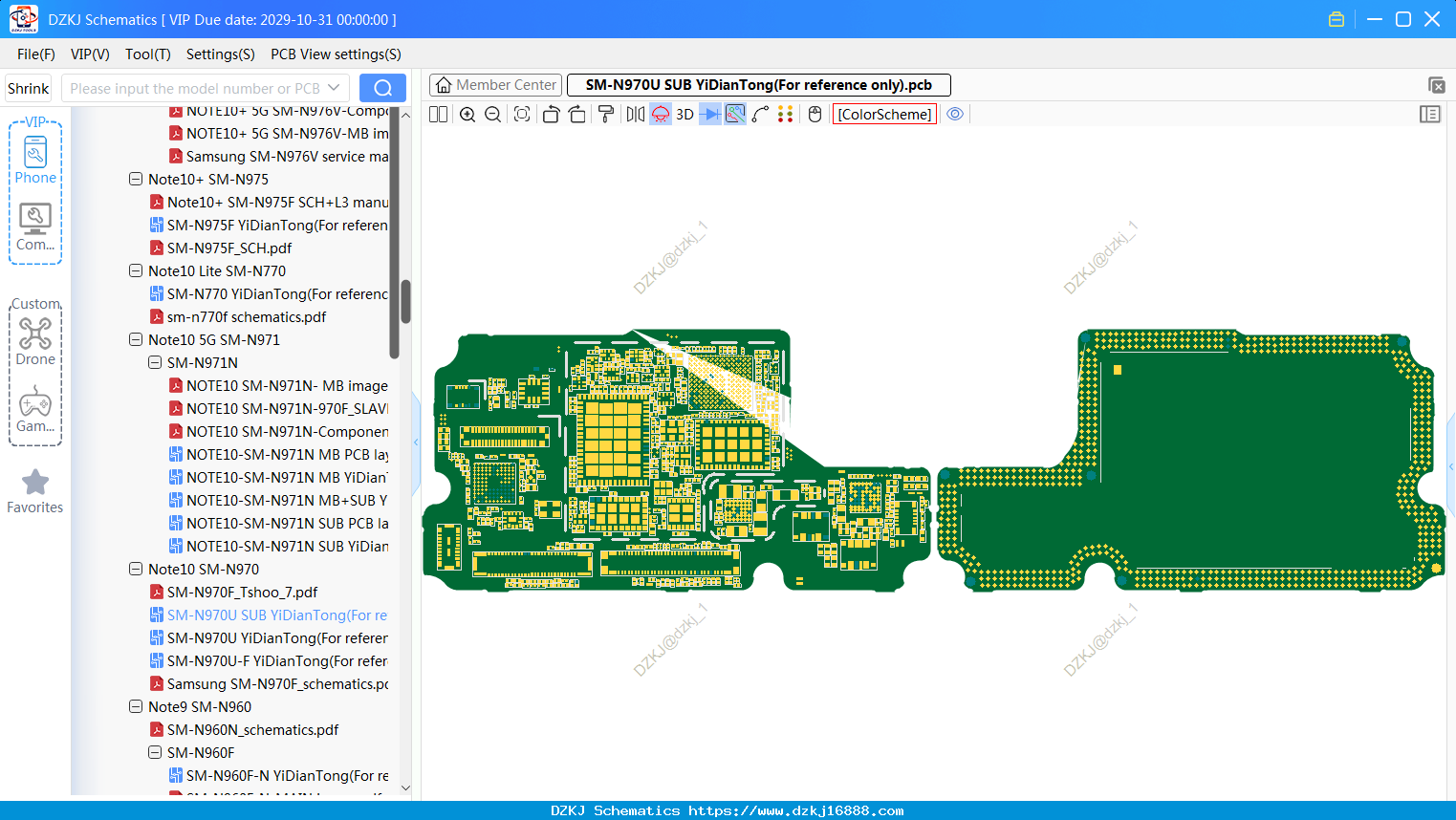Open the Game console category
1456x820 pixels.
pyautogui.click(x=35, y=409)
